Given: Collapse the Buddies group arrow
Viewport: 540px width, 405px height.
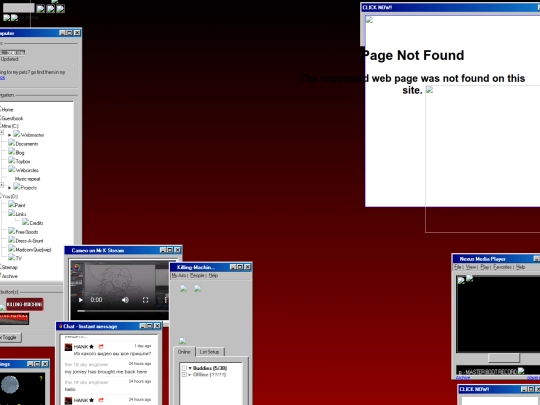Looking at the screenshot, I should click(190, 368).
